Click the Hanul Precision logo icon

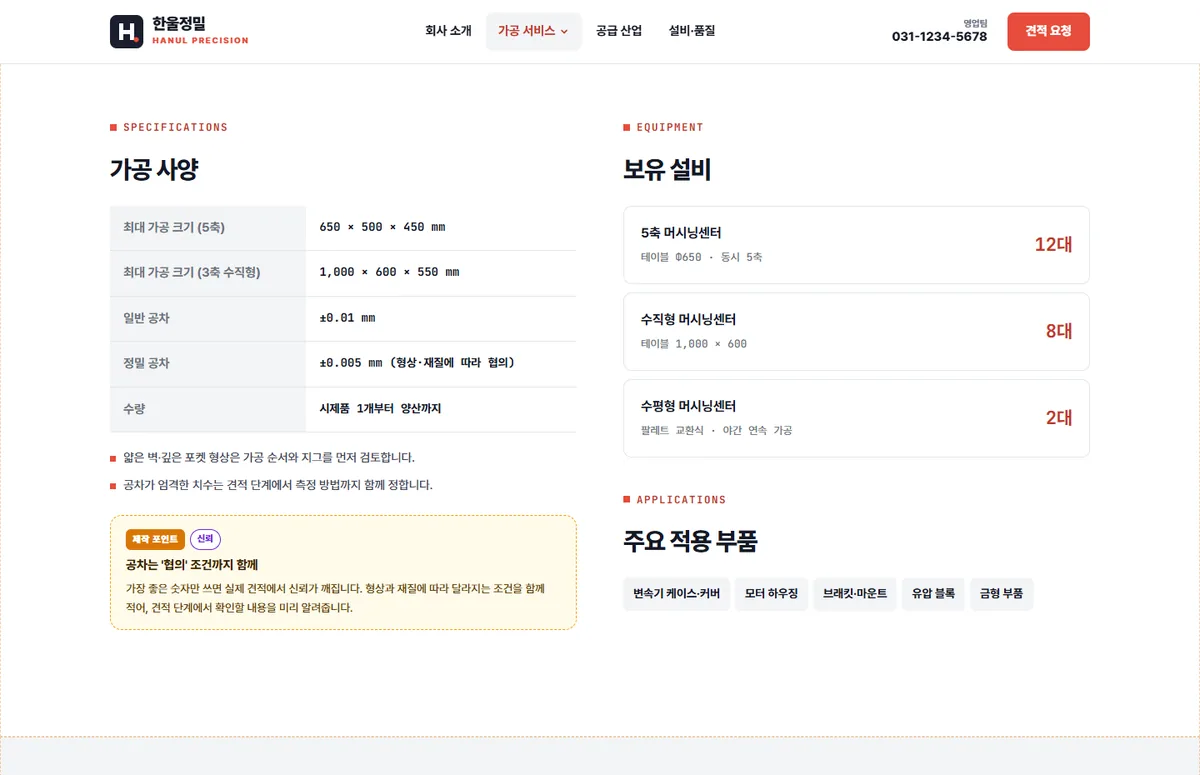(127, 31)
